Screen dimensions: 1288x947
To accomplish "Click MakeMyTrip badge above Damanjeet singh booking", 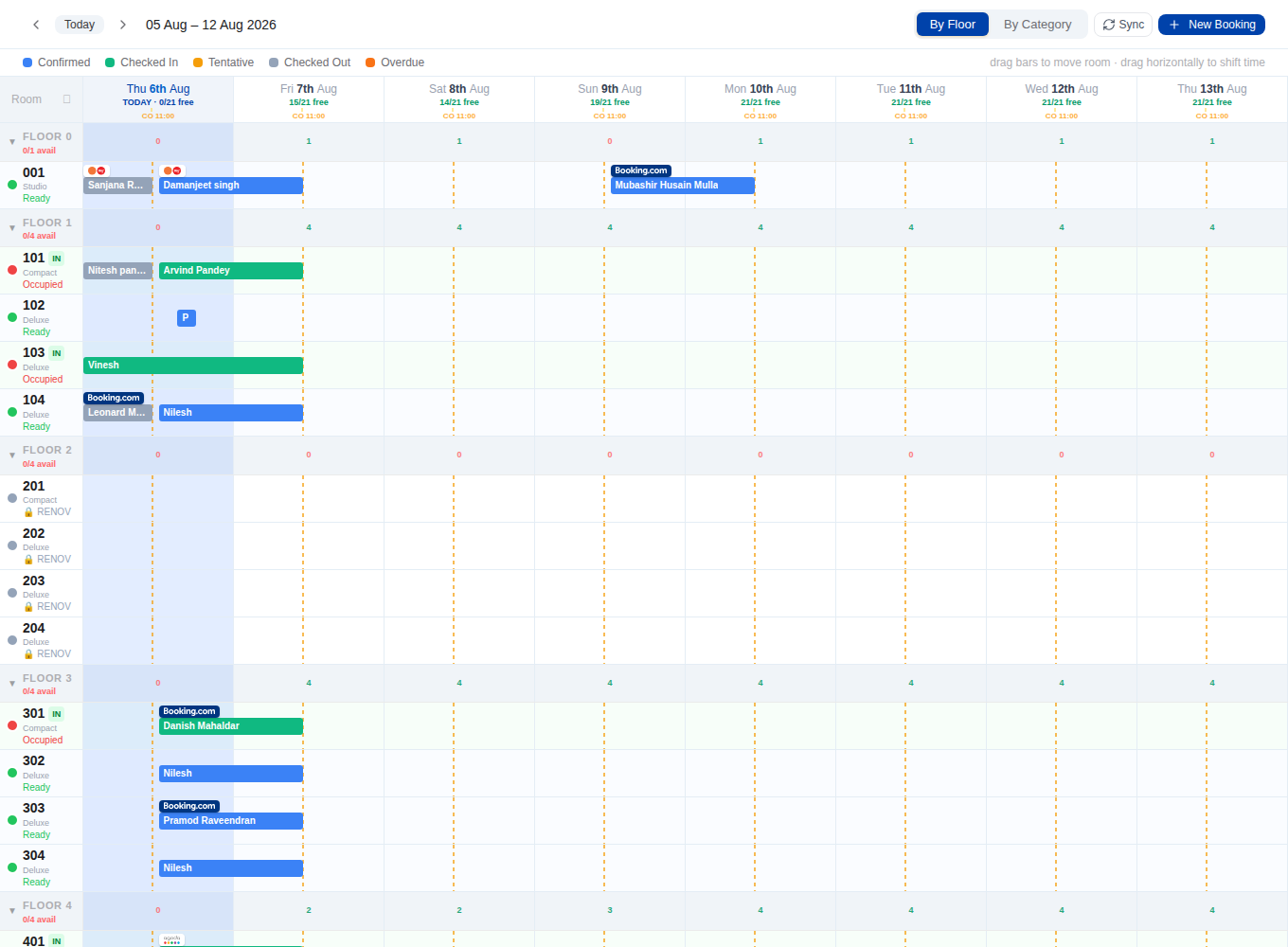I will coord(172,170).
